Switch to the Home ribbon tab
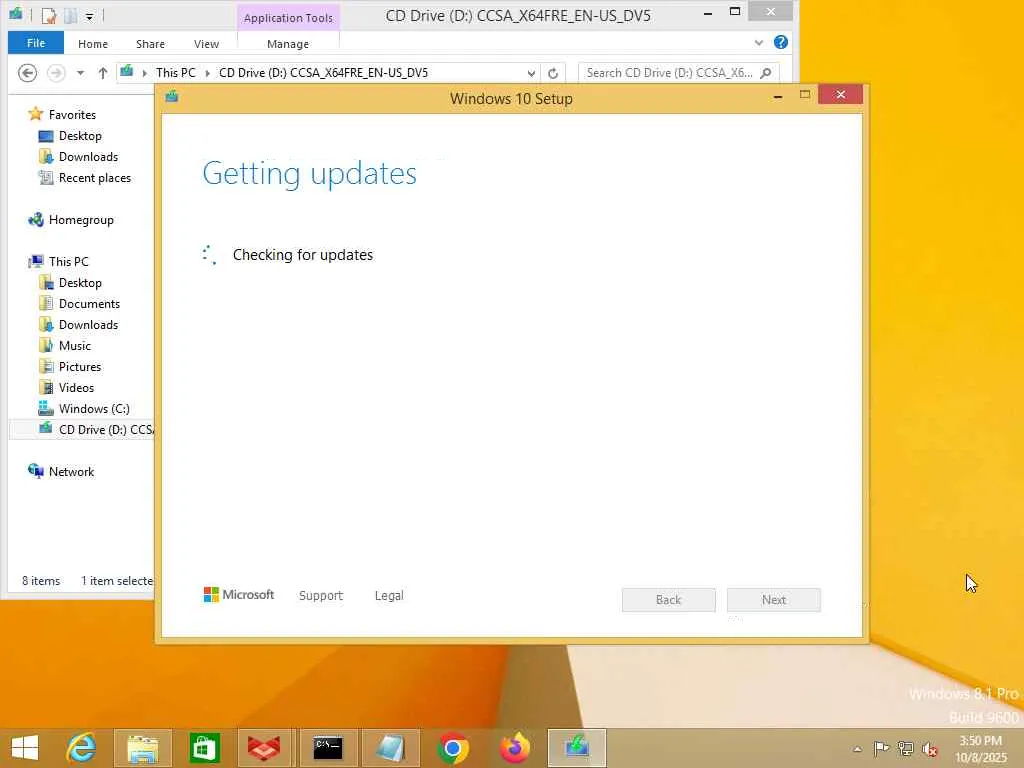The height and width of the screenshot is (768, 1024). coord(93,44)
